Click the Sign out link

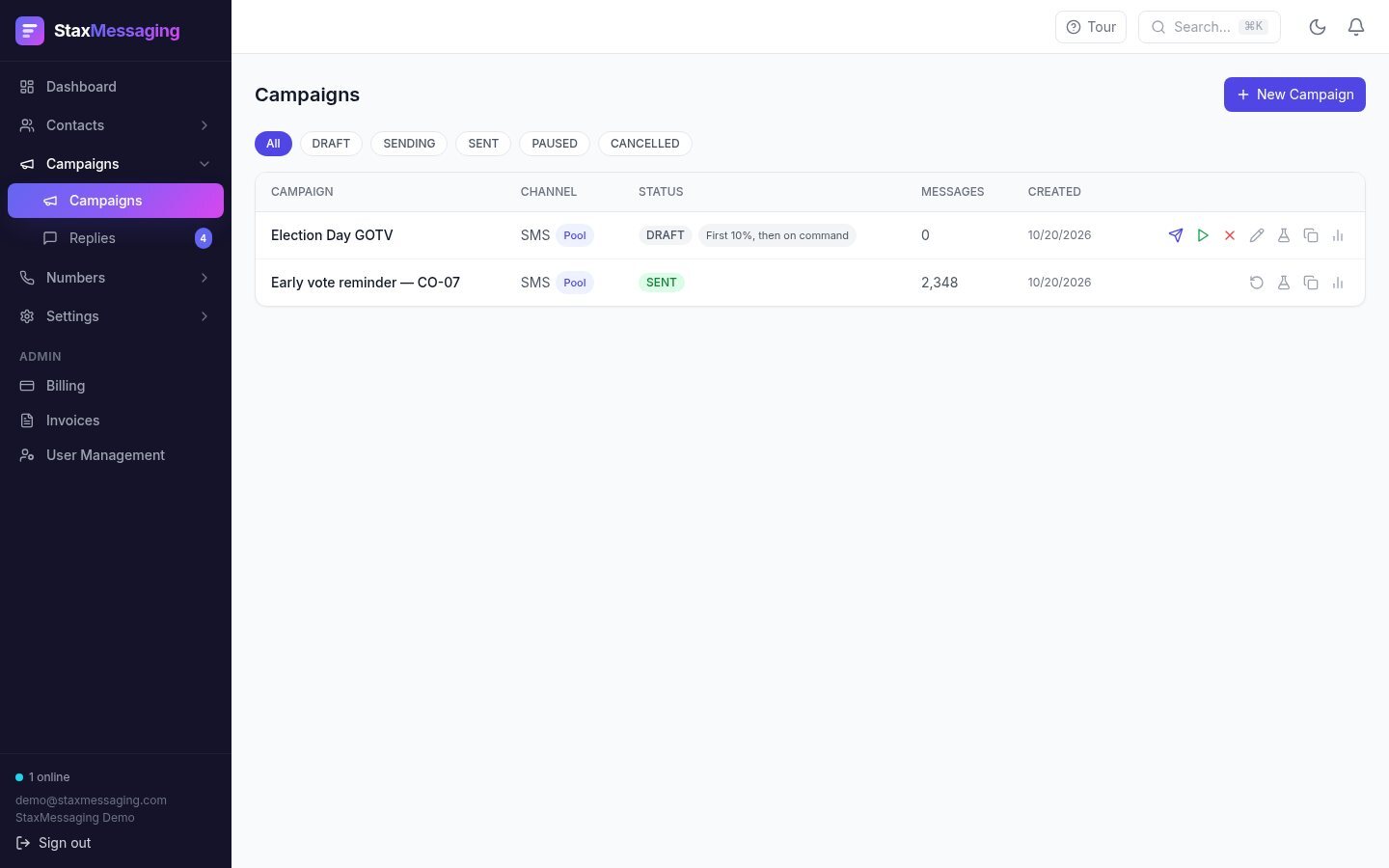coord(54,843)
